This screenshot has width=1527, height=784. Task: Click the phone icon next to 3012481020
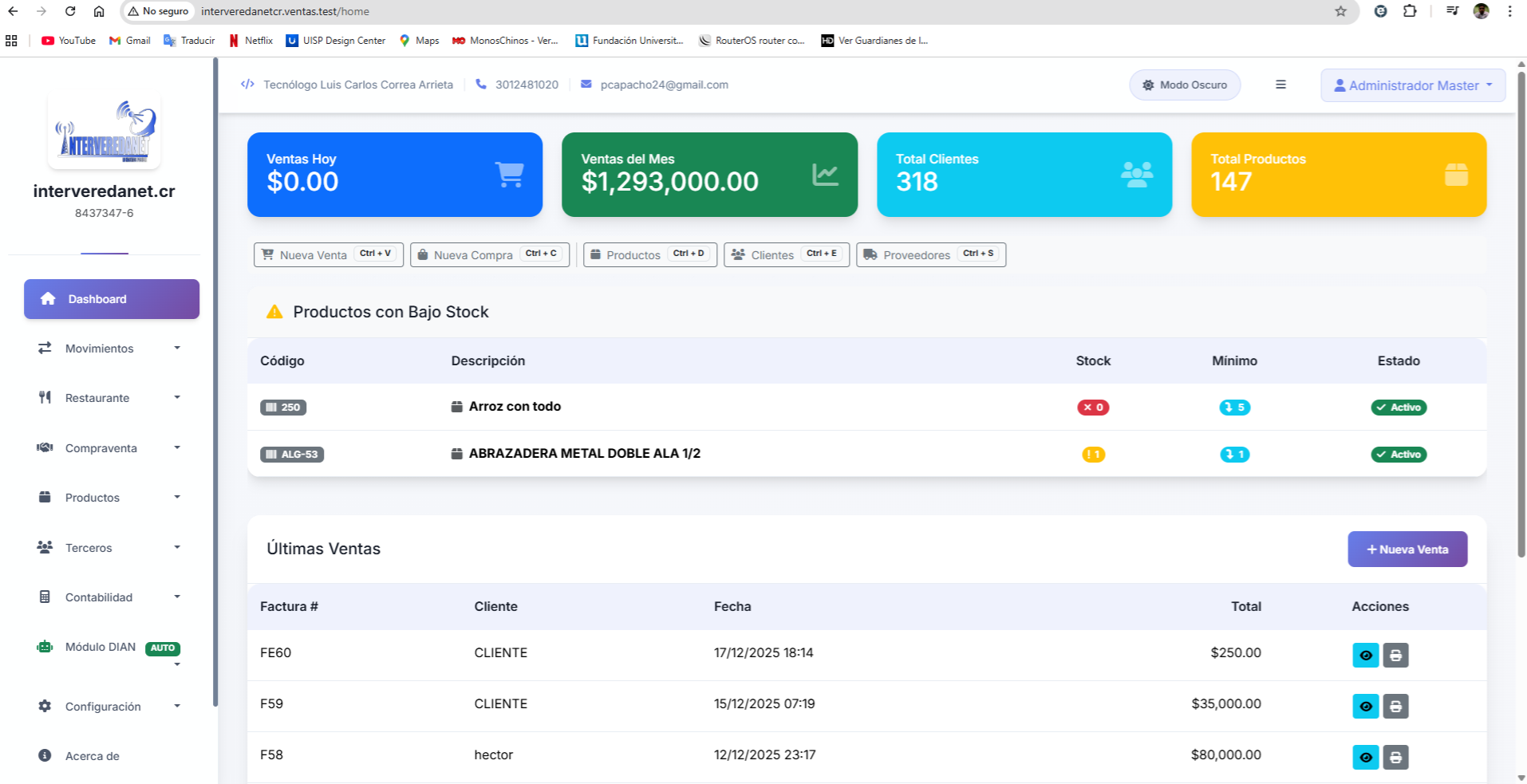[479, 84]
